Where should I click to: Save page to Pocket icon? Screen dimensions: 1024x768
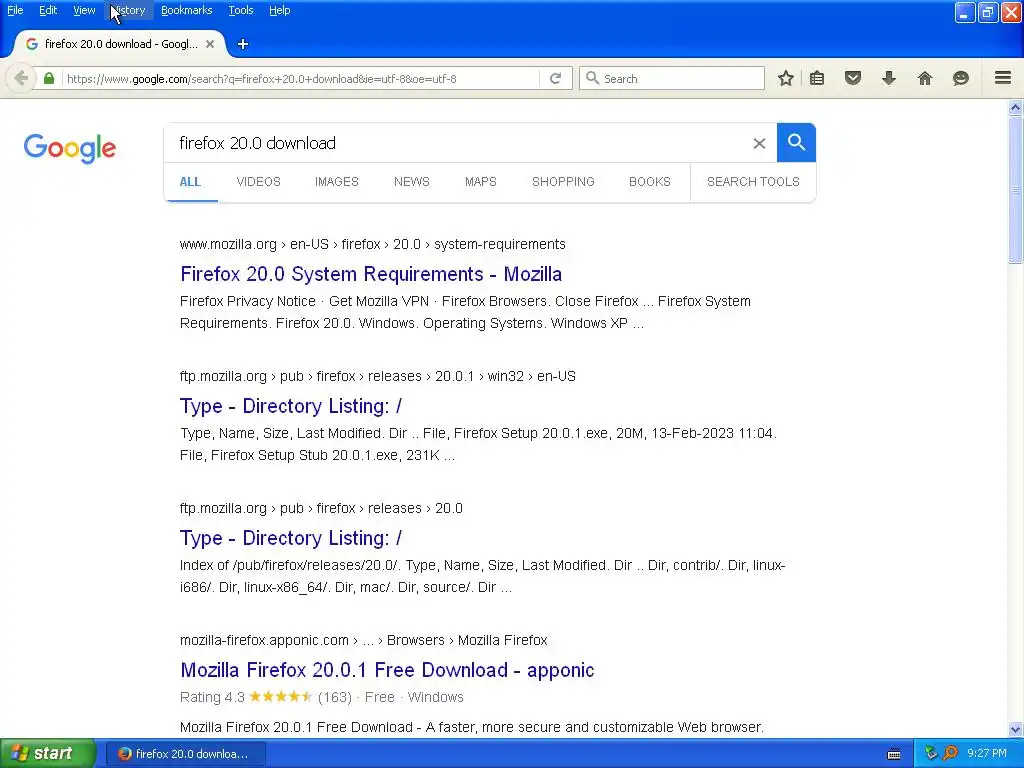click(853, 78)
